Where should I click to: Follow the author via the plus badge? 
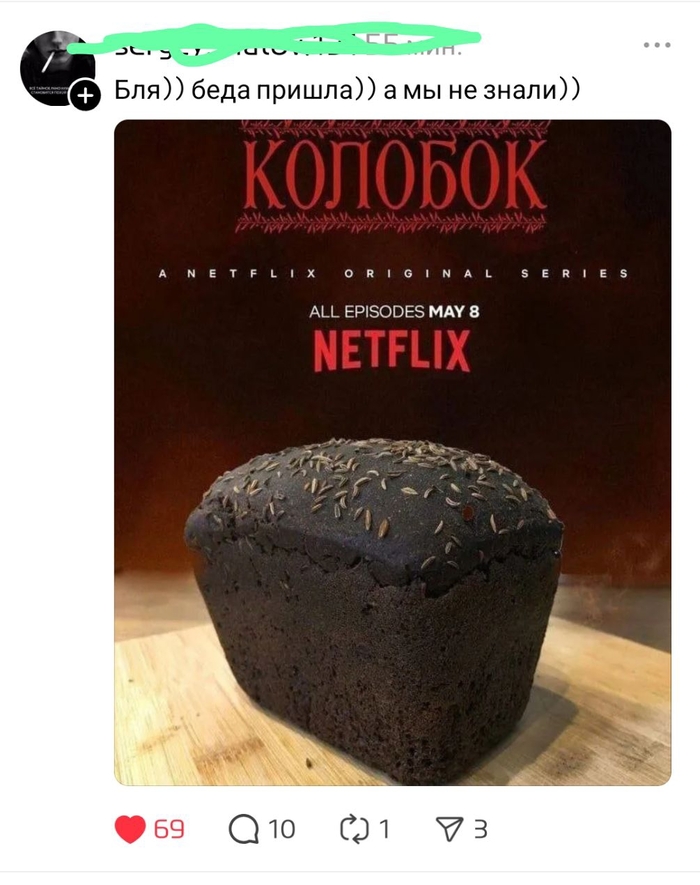[x=85, y=96]
